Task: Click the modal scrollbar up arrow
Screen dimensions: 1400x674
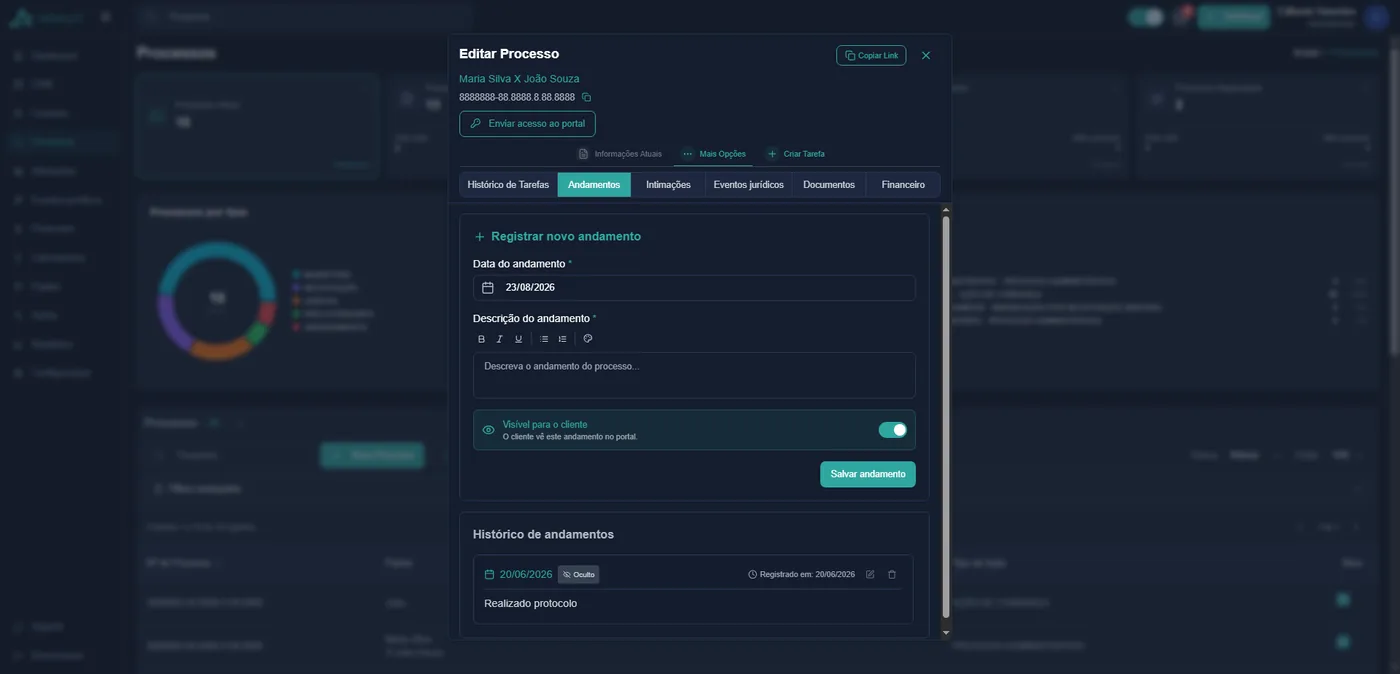Action: (946, 210)
